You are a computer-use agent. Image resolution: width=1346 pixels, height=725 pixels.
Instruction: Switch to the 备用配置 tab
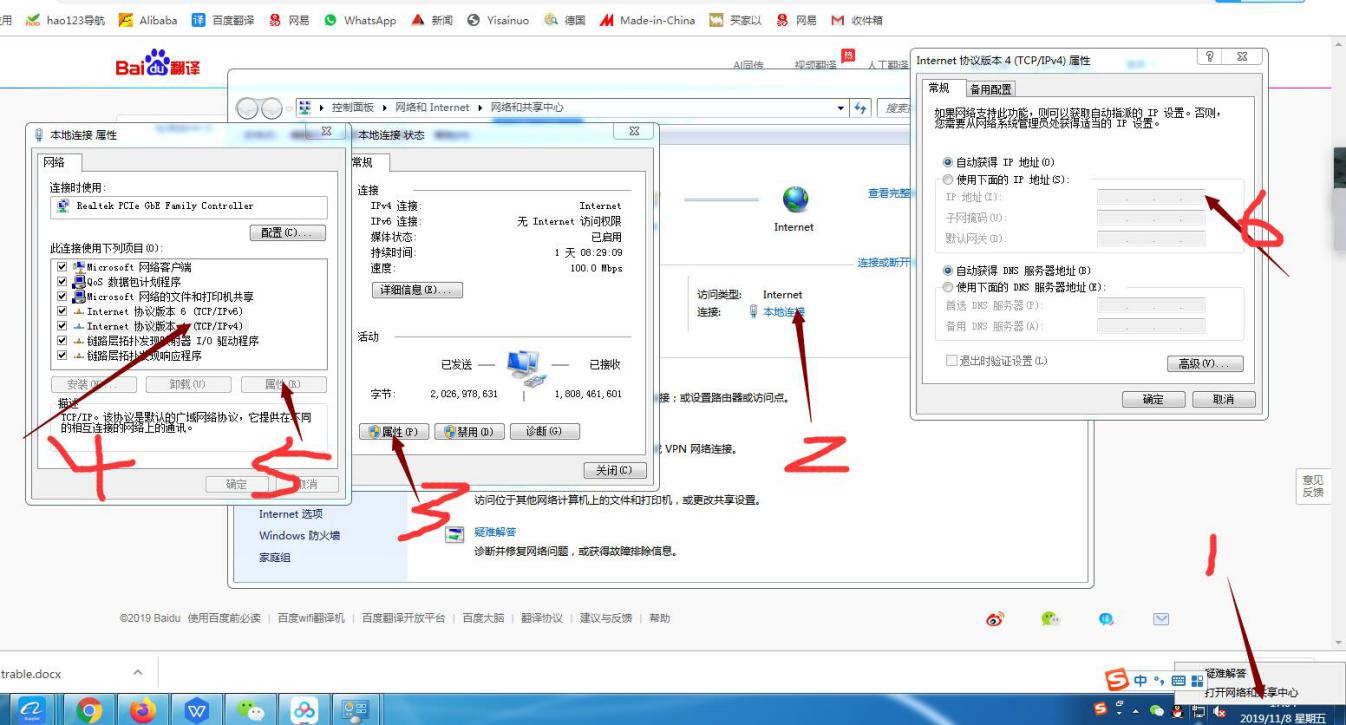coord(991,89)
